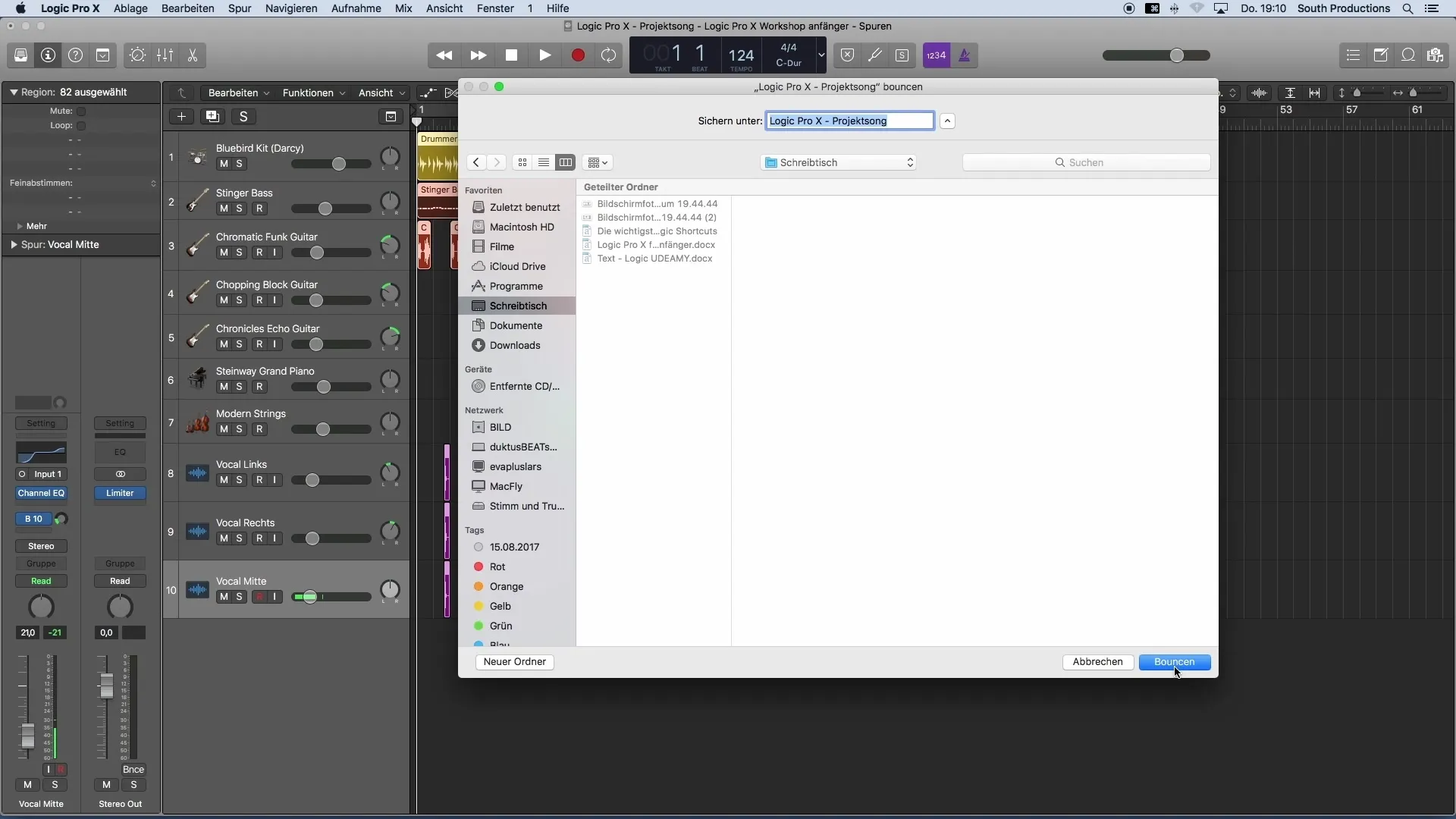Open the Spur menu
Image resolution: width=1456 pixels, height=819 pixels.
click(x=240, y=8)
